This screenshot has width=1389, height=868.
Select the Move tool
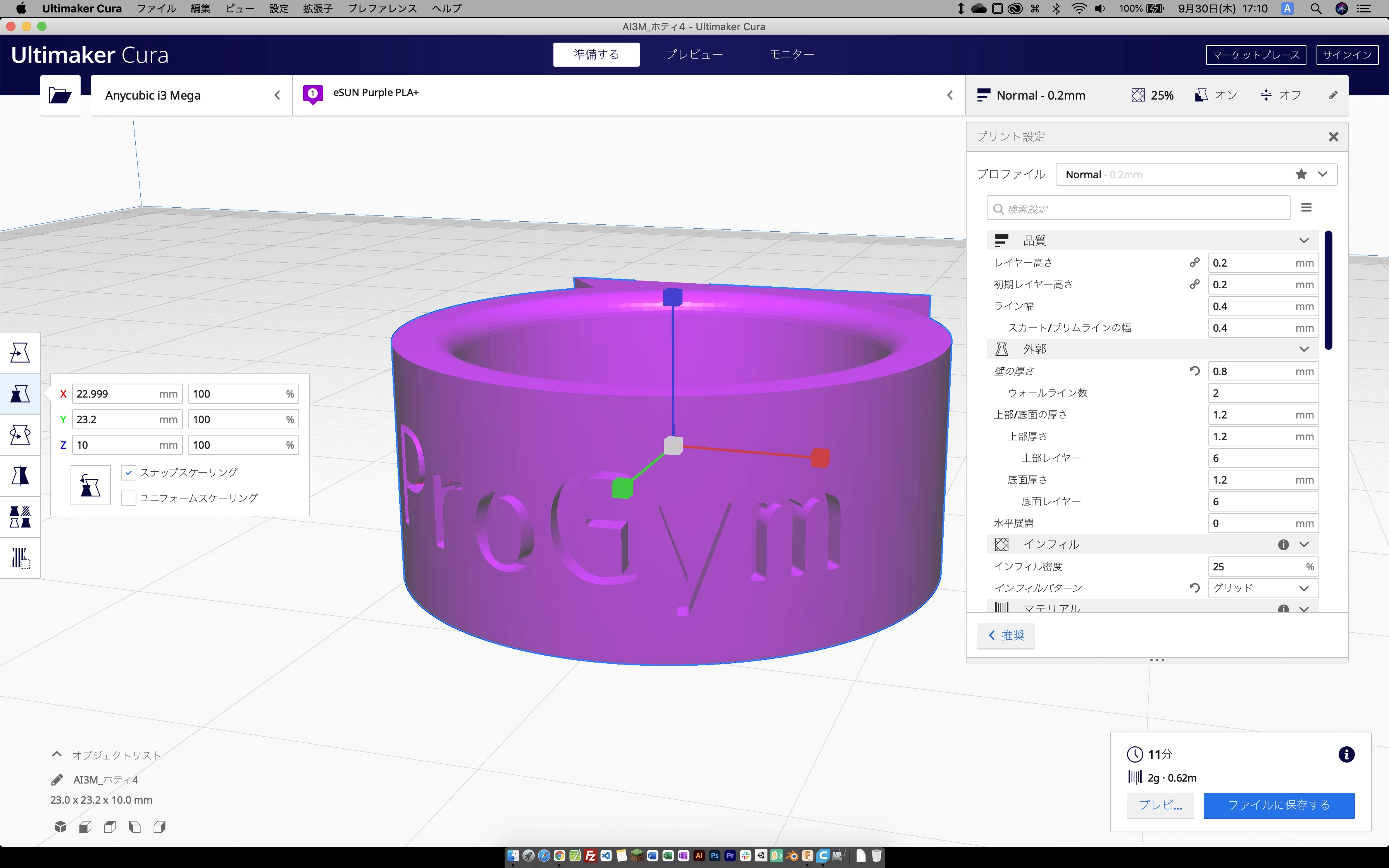click(x=20, y=352)
